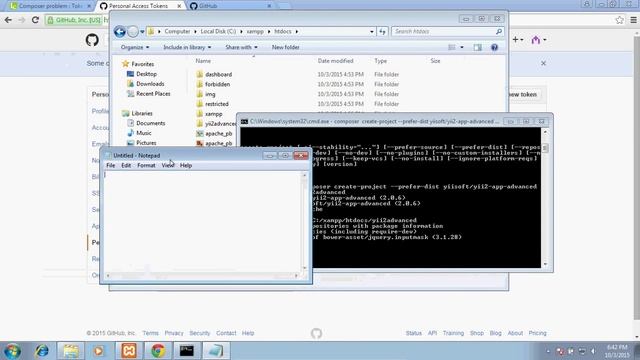This screenshot has height=360, width=640.
Task: Open Music library in navigation pane
Action: [144, 133]
